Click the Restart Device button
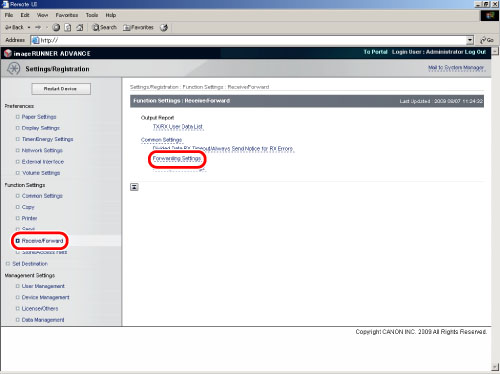The image size is (500, 374). click(61, 89)
